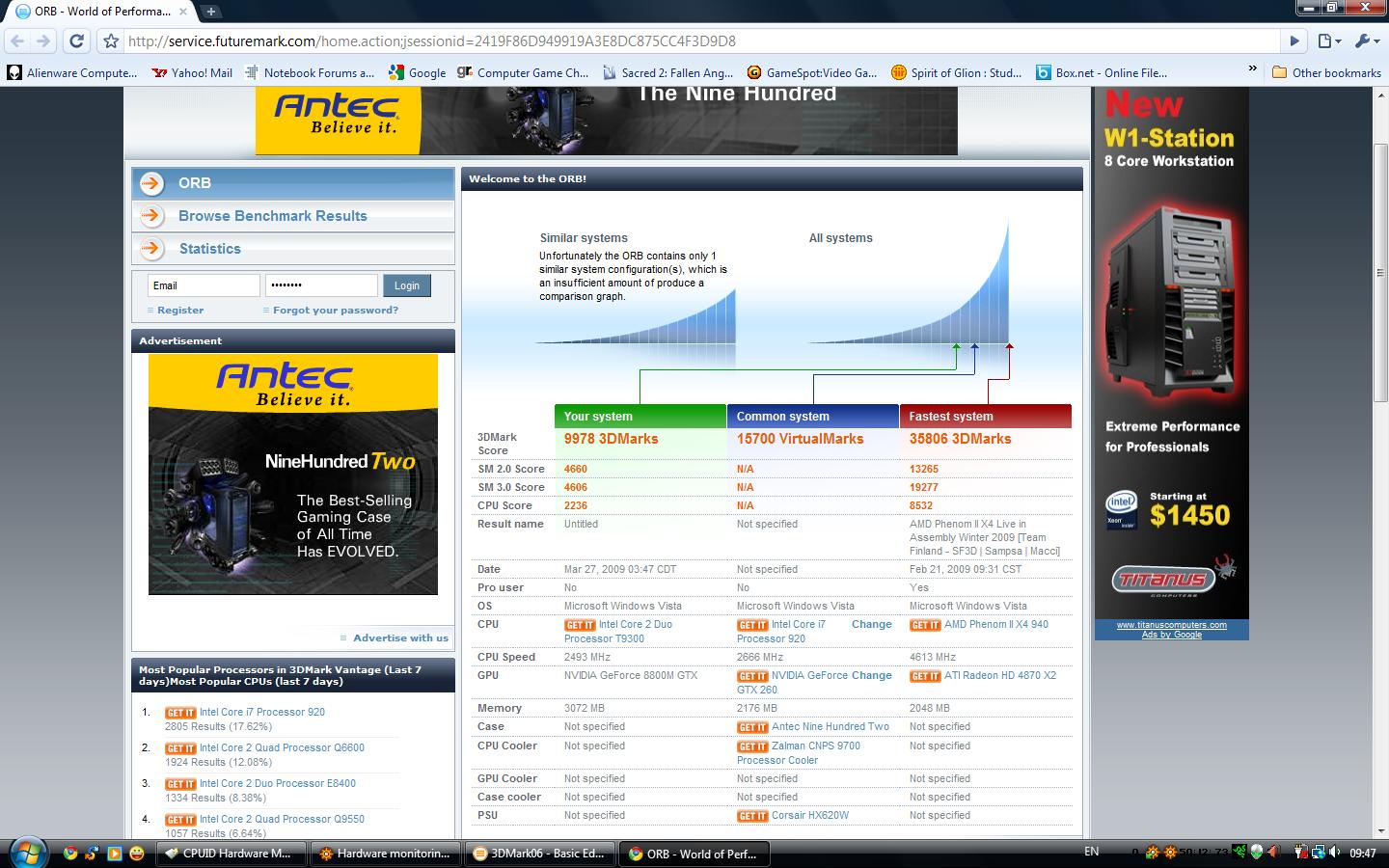
Task: Open the Corsair HX620W link
Action: coord(810,816)
